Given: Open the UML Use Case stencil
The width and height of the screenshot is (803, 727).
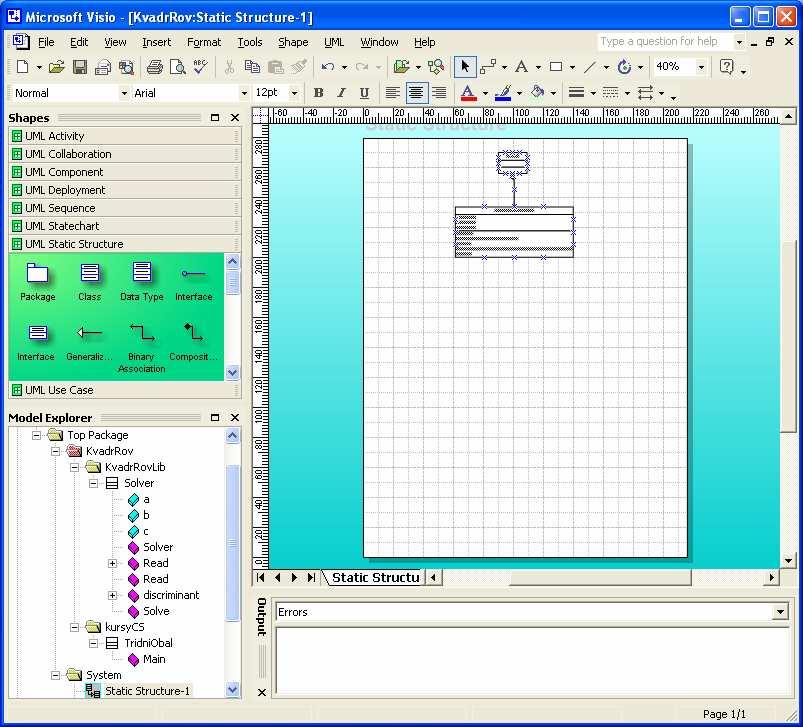Looking at the screenshot, I should click(124, 390).
